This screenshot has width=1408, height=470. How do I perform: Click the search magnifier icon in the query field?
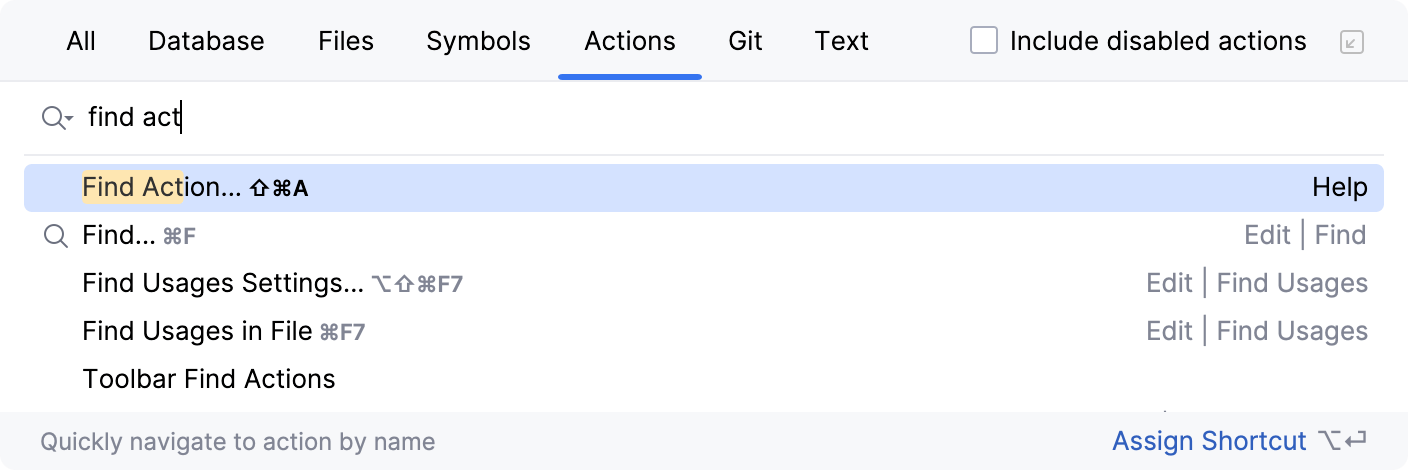52,118
